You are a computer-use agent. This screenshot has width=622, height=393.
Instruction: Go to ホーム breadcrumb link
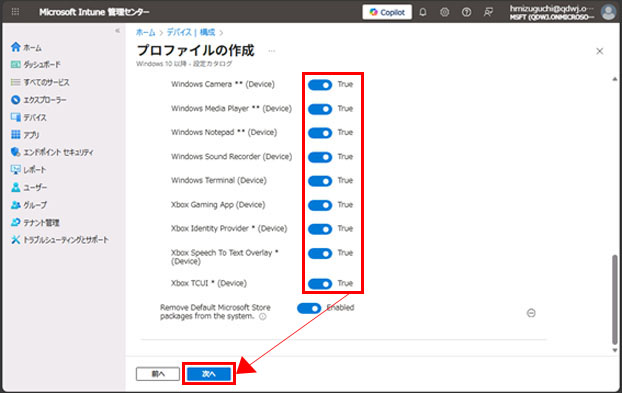coord(146,33)
